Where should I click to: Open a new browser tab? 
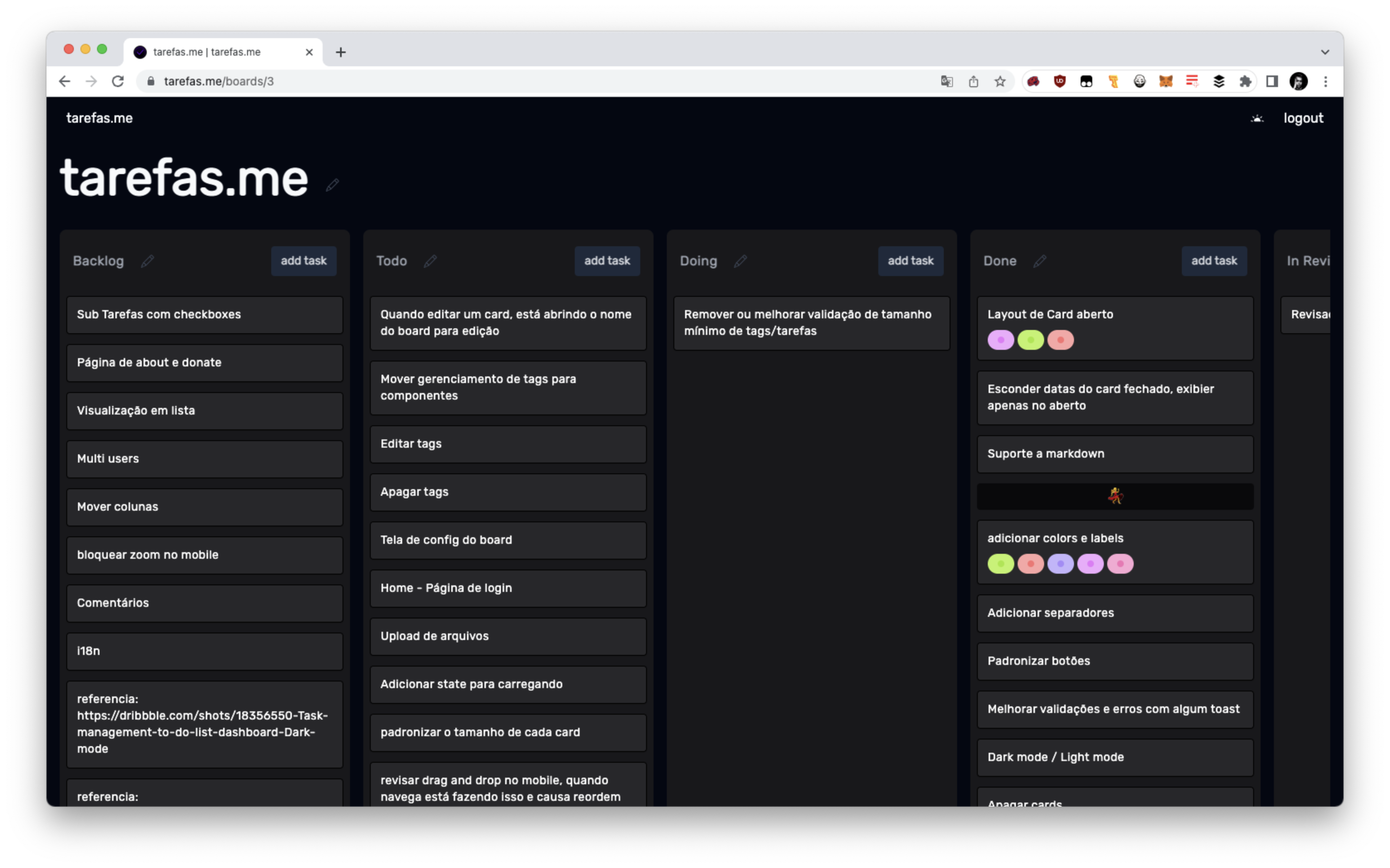tap(340, 52)
